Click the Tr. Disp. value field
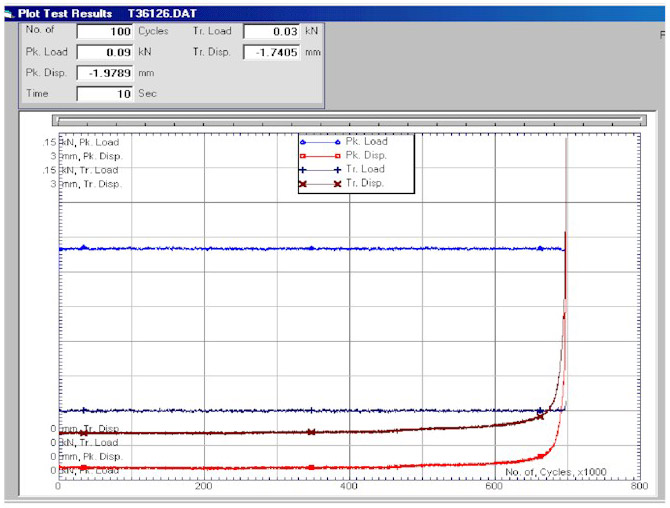 click(271, 52)
